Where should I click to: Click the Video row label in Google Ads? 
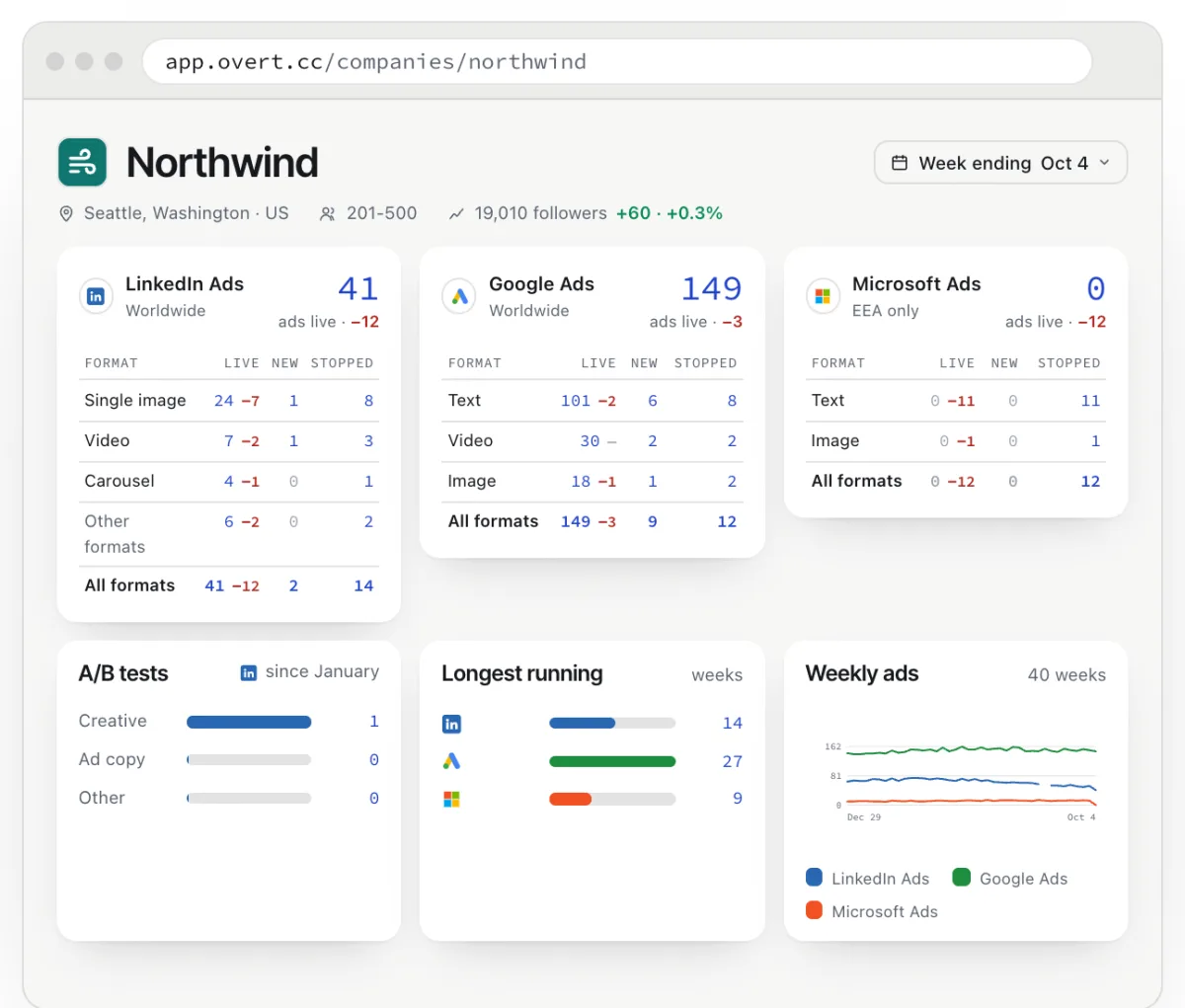coord(470,440)
